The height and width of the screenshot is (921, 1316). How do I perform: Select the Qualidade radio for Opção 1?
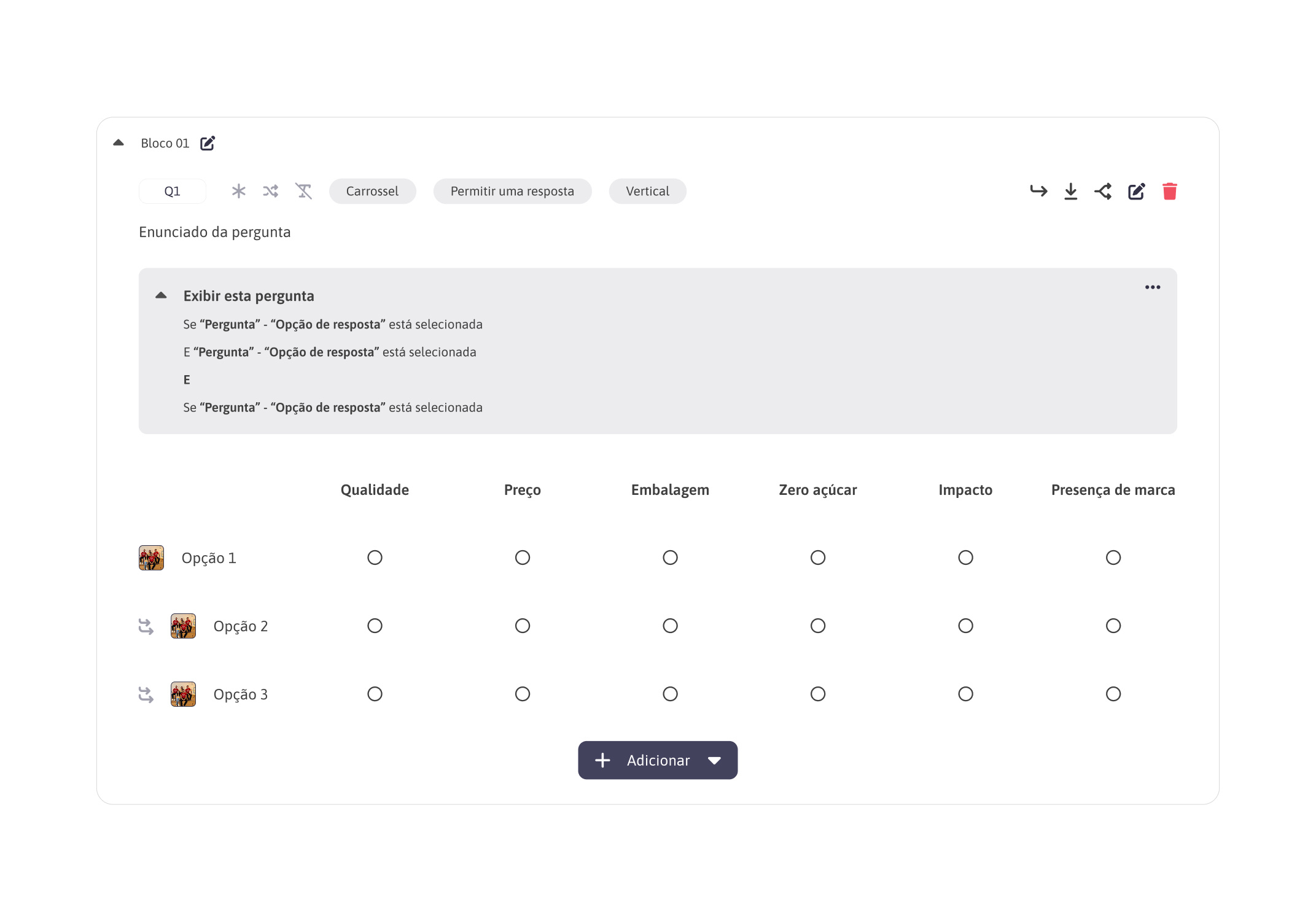(375, 558)
